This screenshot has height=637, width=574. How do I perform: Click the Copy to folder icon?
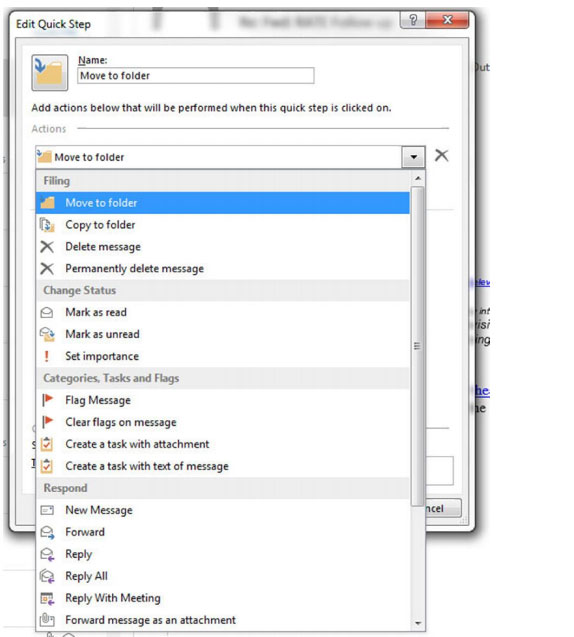coord(47,225)
